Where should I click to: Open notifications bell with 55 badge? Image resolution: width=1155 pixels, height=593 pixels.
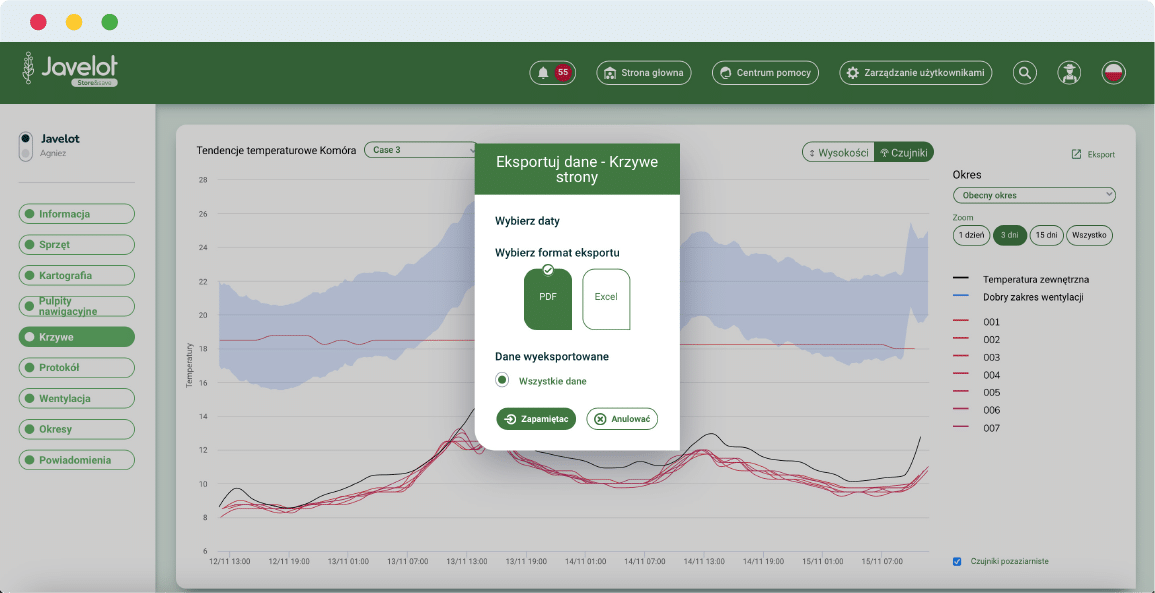552,73
